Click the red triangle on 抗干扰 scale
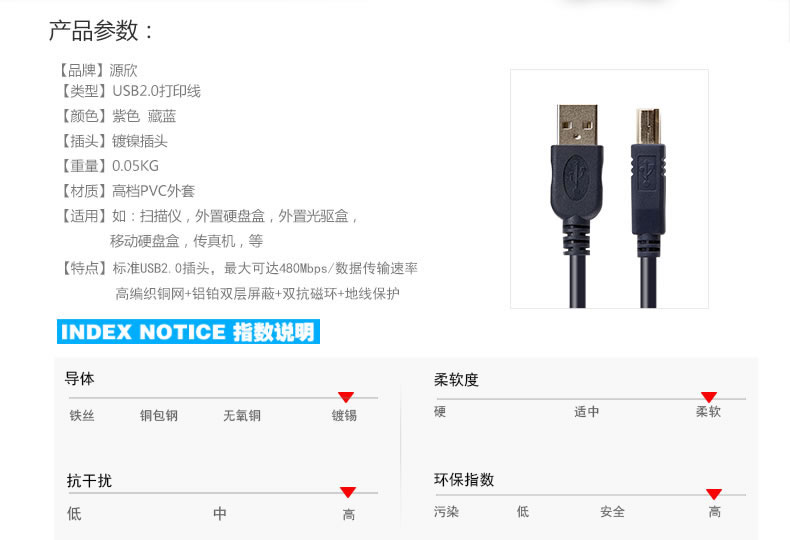Viewport: 790px width, 540px height. click(x=348, y=492)
